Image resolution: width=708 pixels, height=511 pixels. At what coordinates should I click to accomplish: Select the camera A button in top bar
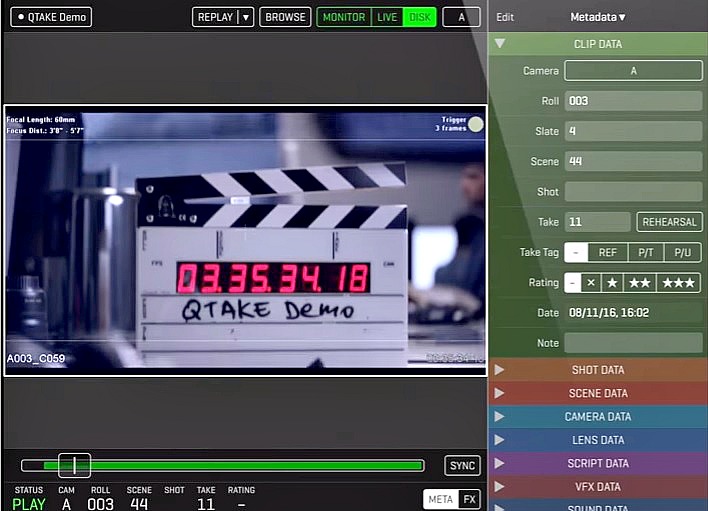pyautogui.click(x=461, y=17)
